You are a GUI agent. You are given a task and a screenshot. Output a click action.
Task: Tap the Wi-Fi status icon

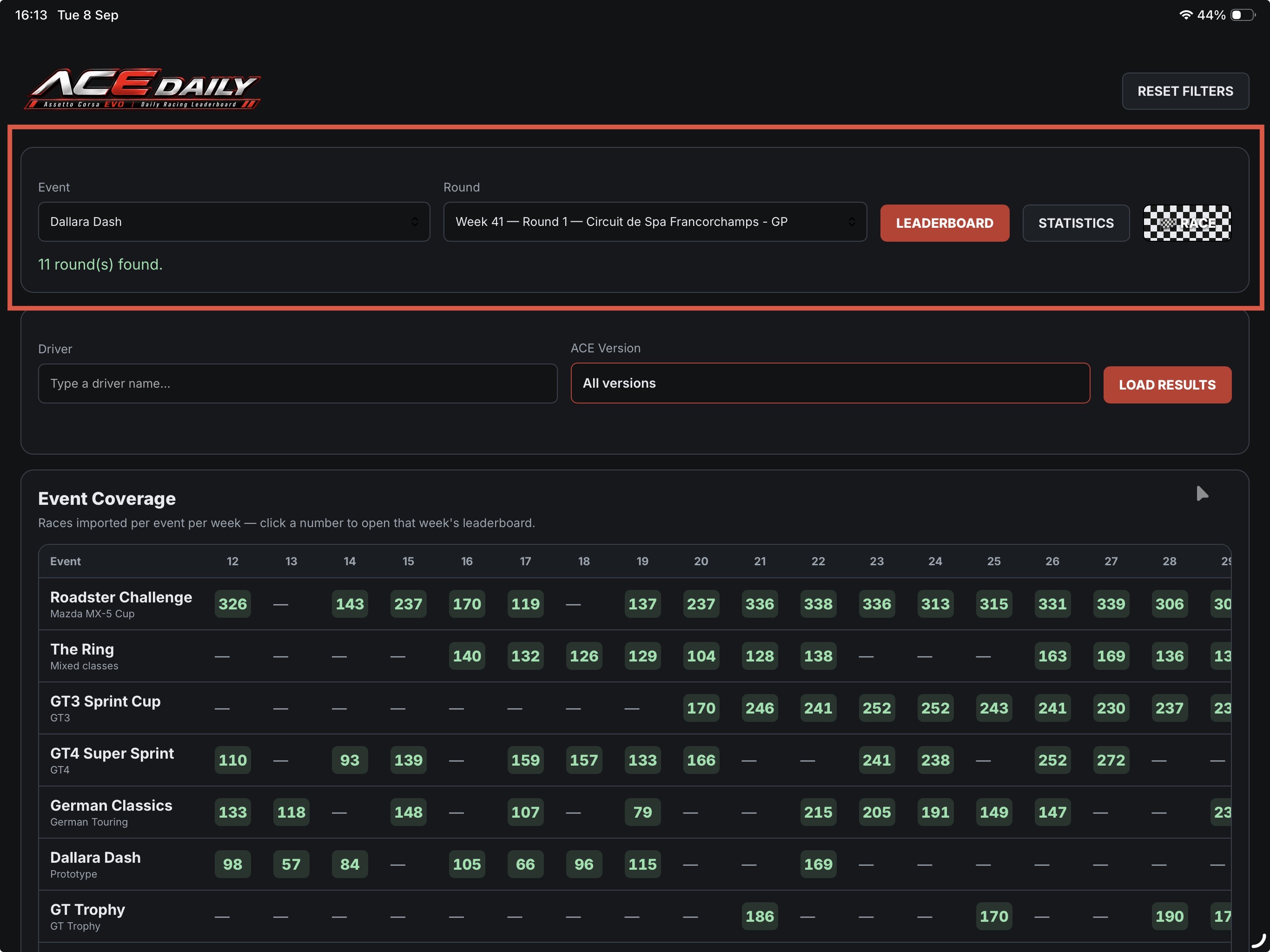point(1185,15)
